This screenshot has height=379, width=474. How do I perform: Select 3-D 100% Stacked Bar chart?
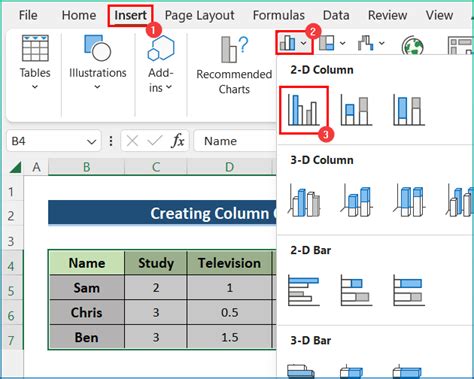407,371
